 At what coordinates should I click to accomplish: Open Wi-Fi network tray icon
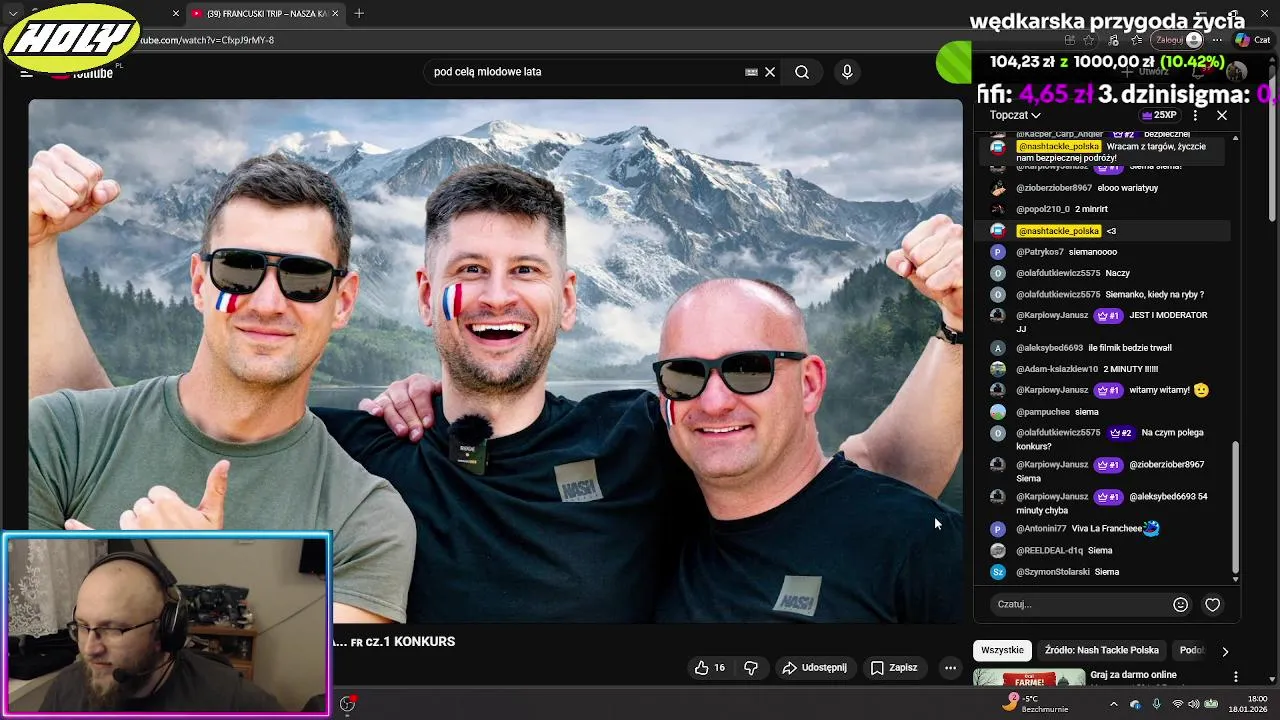pyautogui.click(x=1177, y=704)
